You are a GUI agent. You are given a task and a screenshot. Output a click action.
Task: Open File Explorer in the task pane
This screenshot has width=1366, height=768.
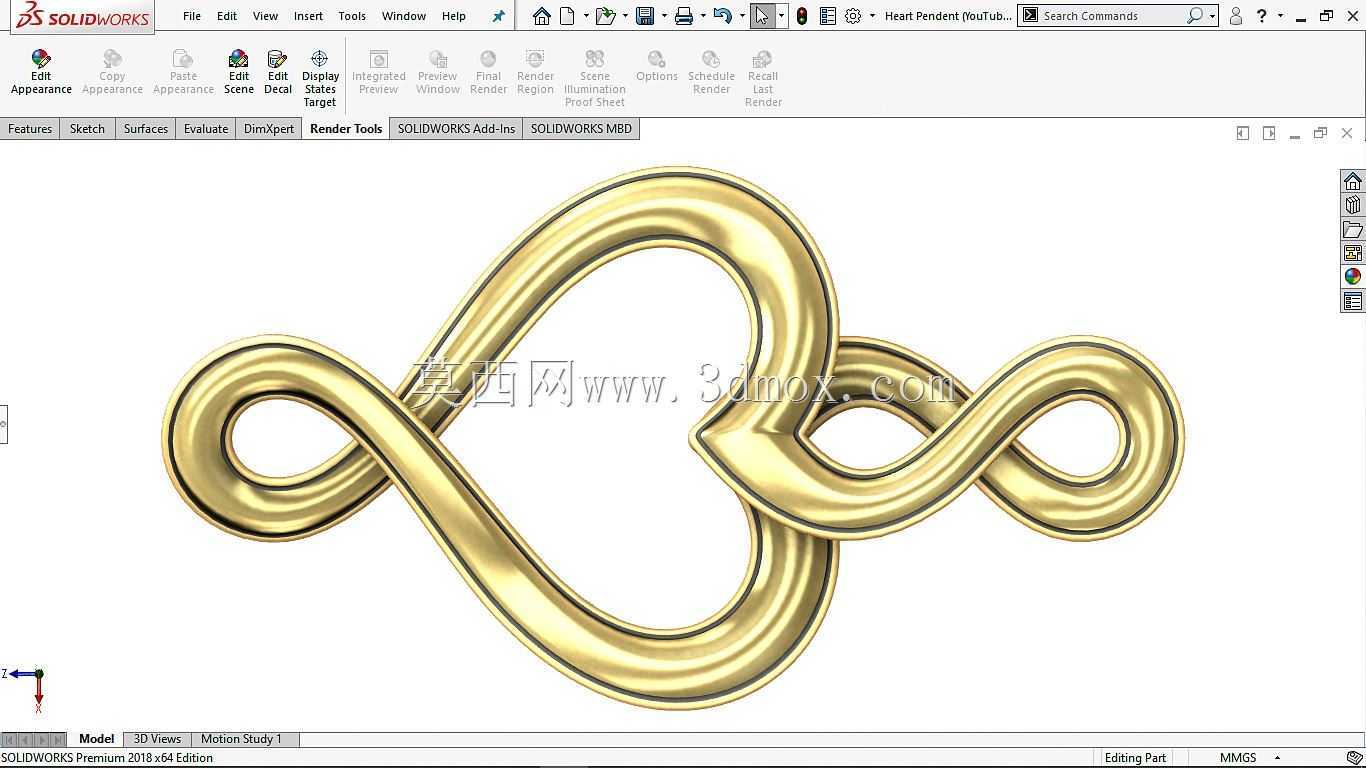(x=1353, y=229)
